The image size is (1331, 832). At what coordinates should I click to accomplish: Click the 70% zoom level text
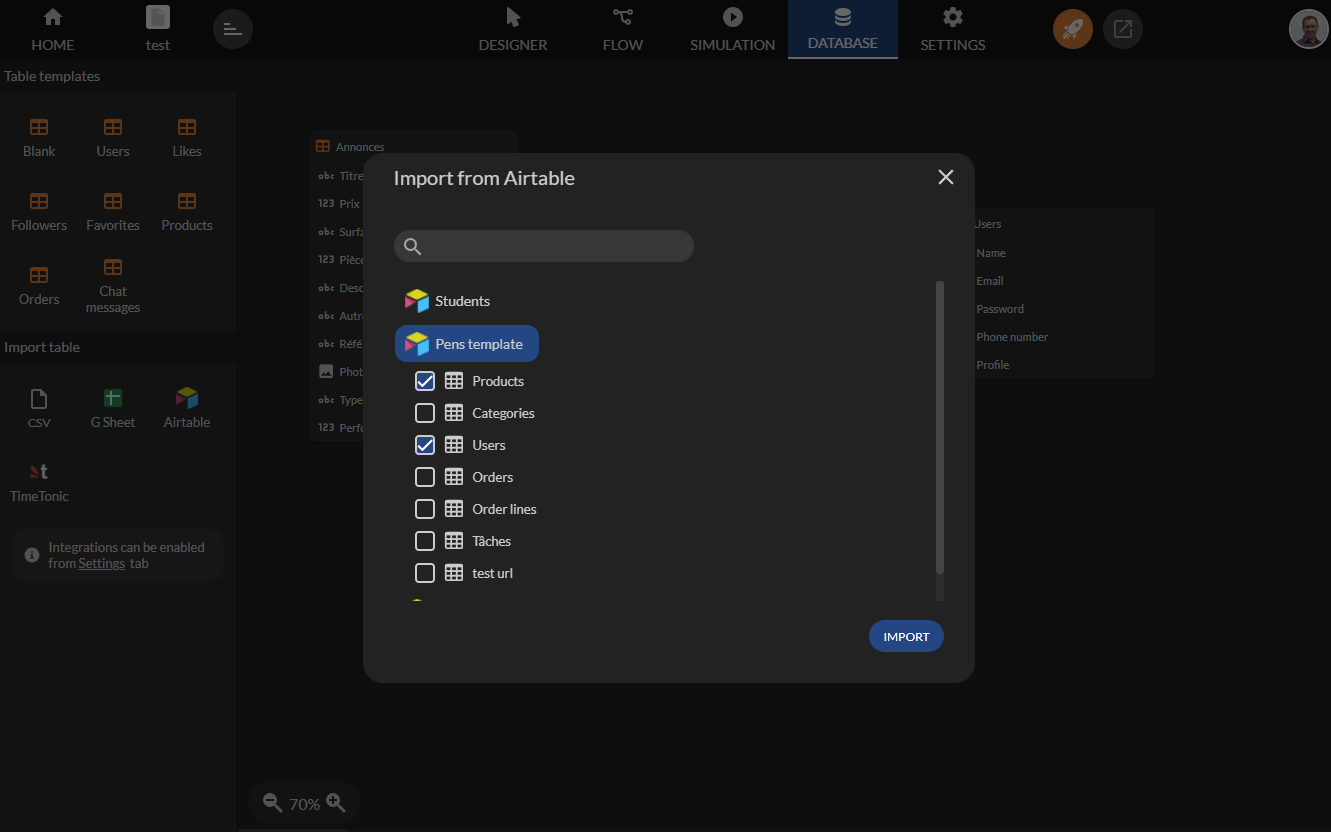coord(304,804)
